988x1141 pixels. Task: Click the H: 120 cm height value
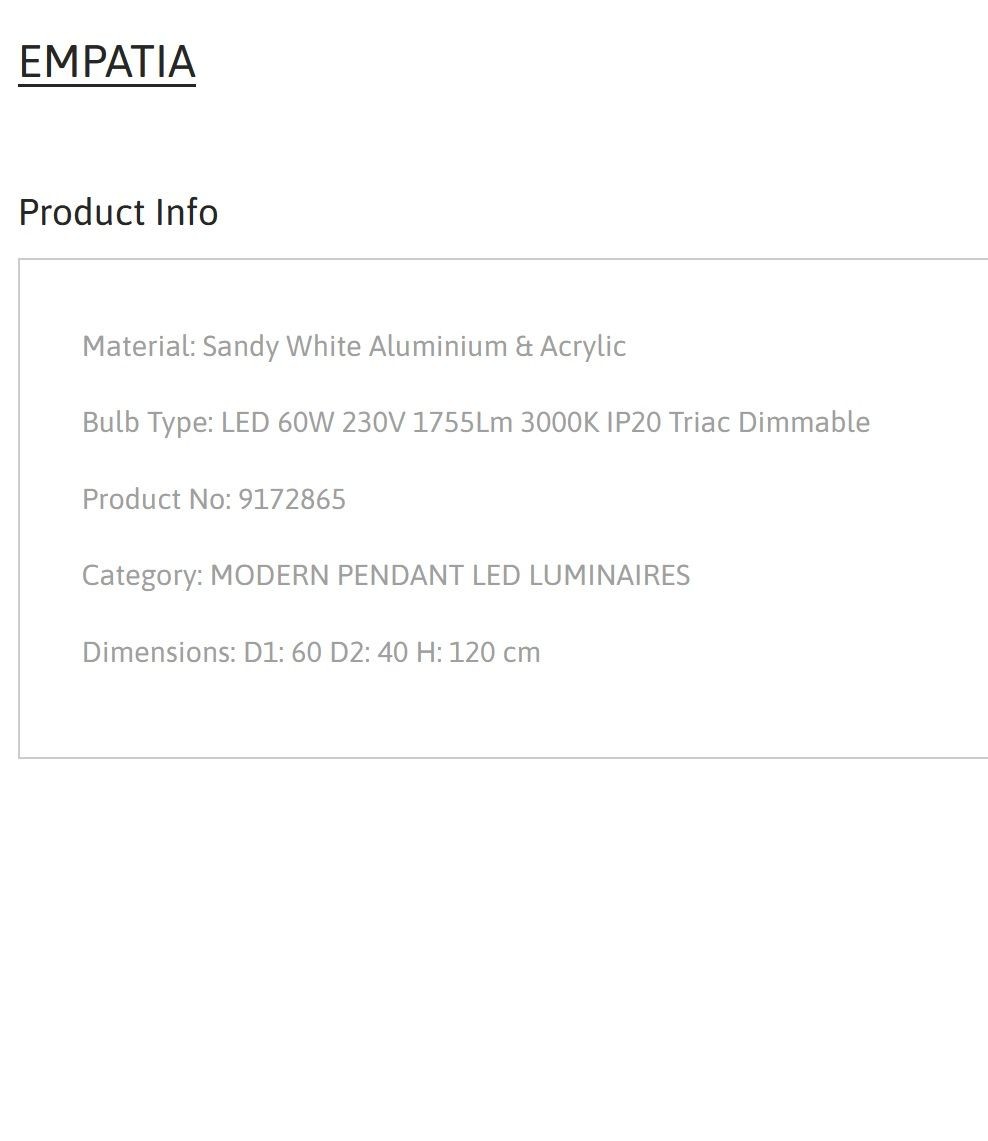[x=478, y=652]
